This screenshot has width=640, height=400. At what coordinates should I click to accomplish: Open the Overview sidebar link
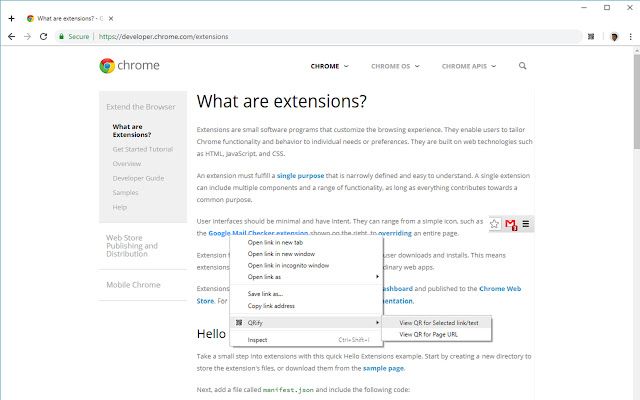pos(127,164)
